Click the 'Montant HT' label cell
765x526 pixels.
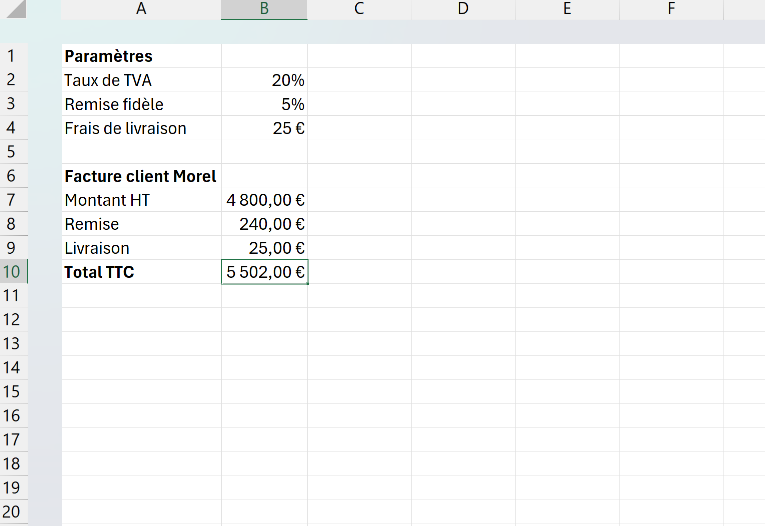click(141, 200)
